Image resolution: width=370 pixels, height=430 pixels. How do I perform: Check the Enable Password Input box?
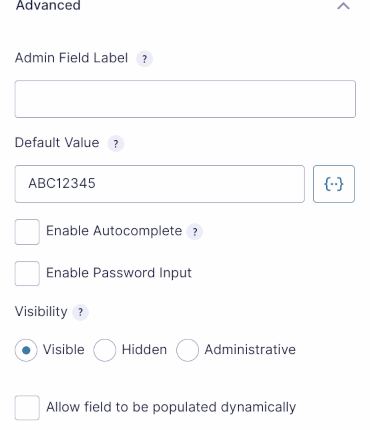27,274
